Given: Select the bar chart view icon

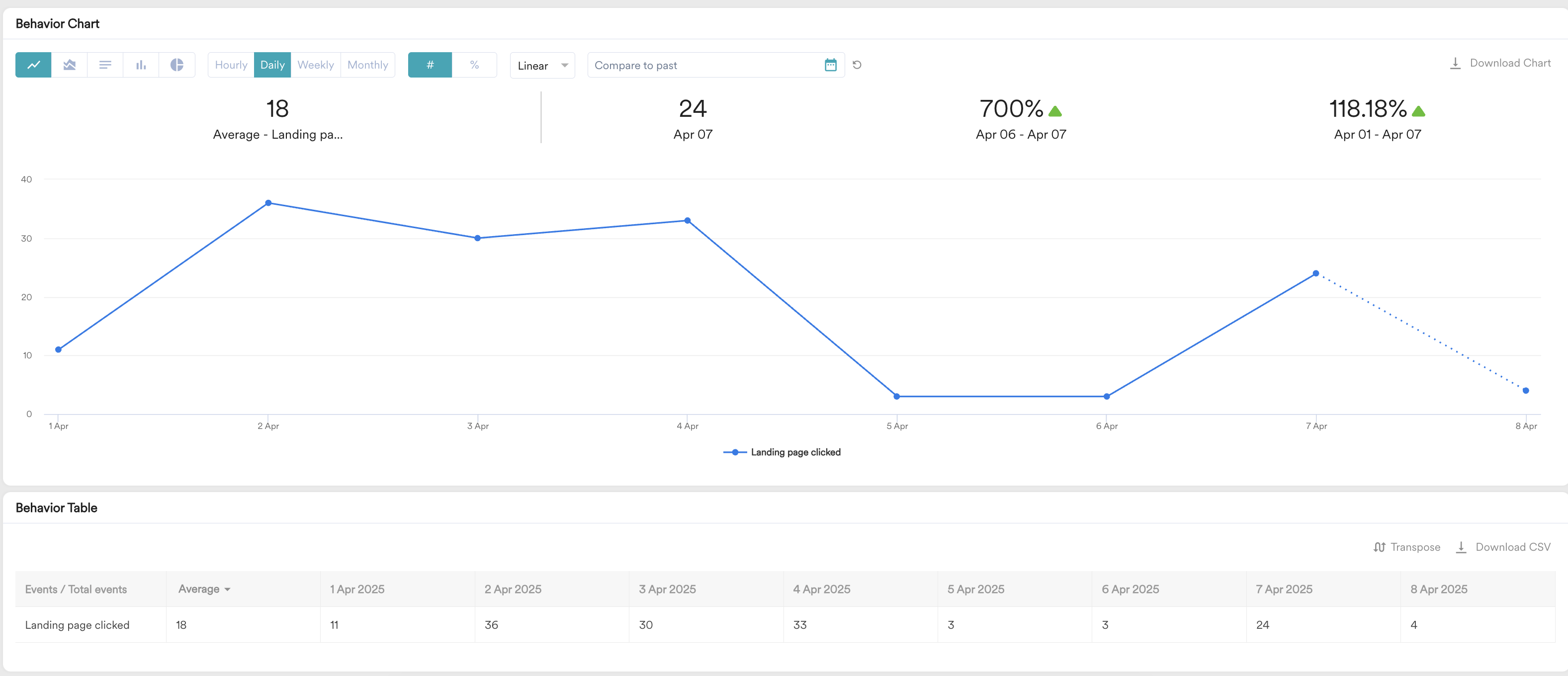Looking at the screenshot, I should 141,65.
